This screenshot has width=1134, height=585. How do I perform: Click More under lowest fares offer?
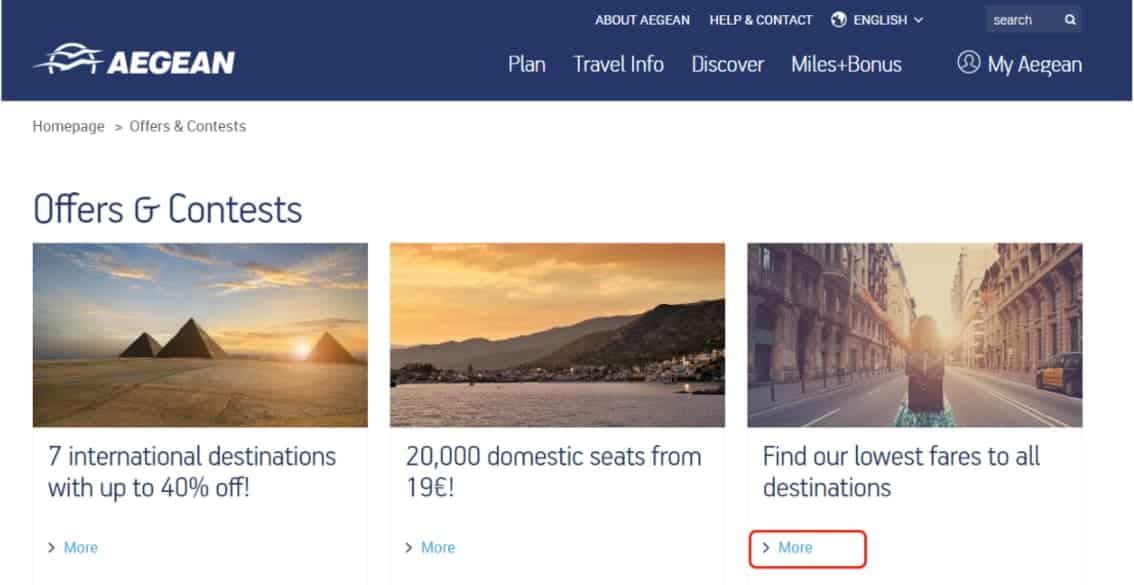coord(796,548)
